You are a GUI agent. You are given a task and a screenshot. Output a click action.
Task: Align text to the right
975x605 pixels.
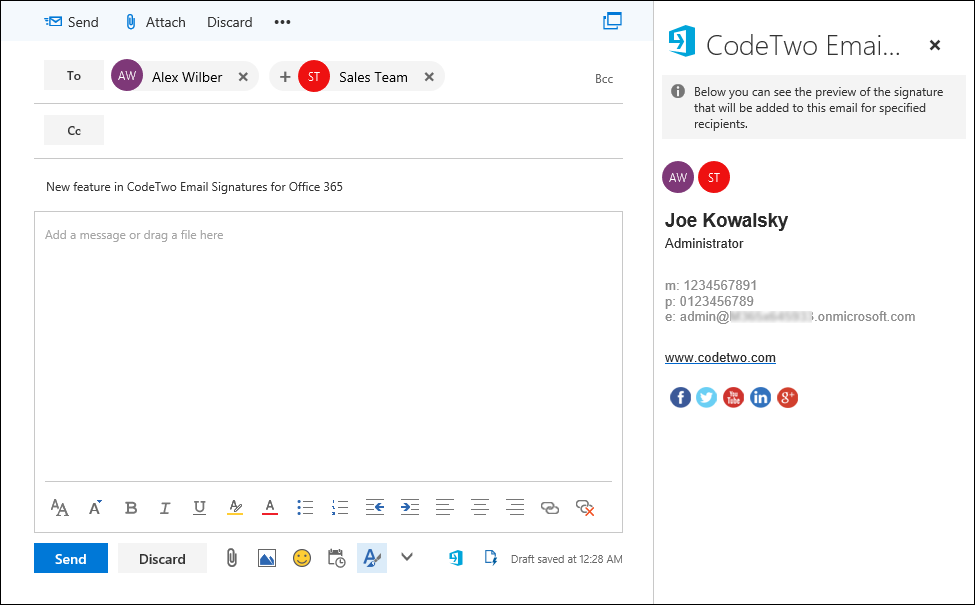coord(515,507)
